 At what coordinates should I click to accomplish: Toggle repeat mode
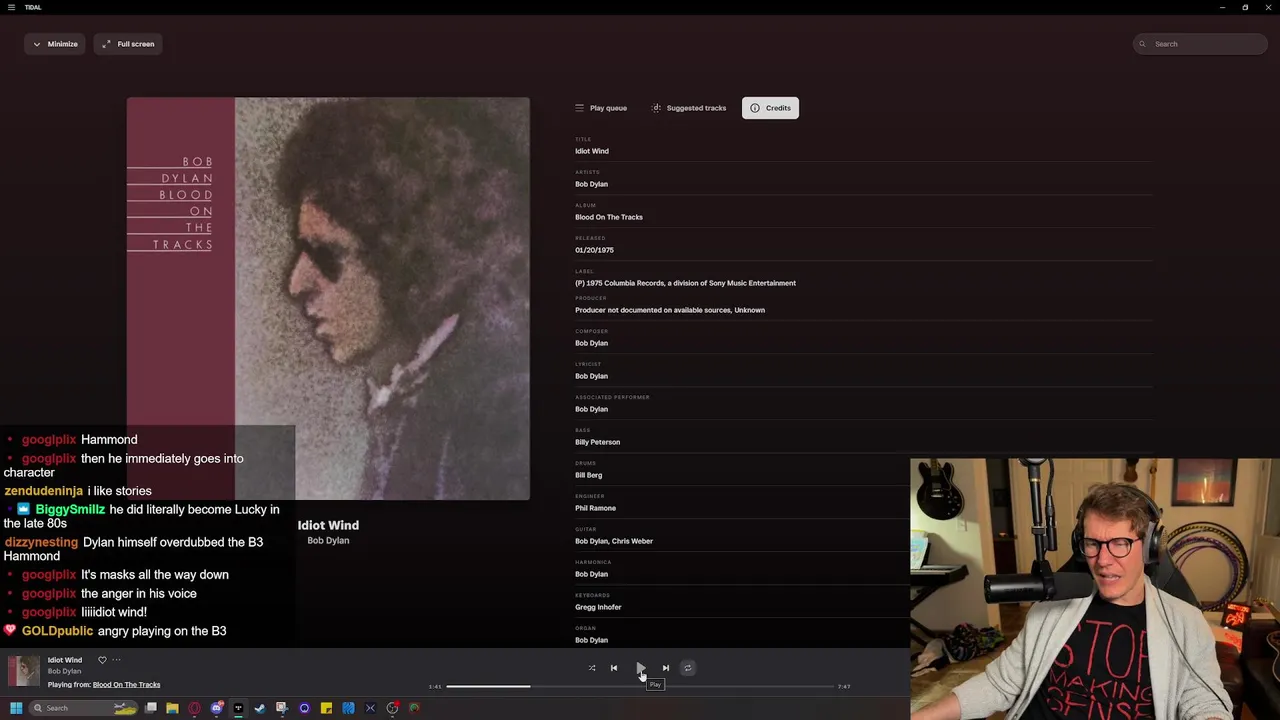point(688,668)
